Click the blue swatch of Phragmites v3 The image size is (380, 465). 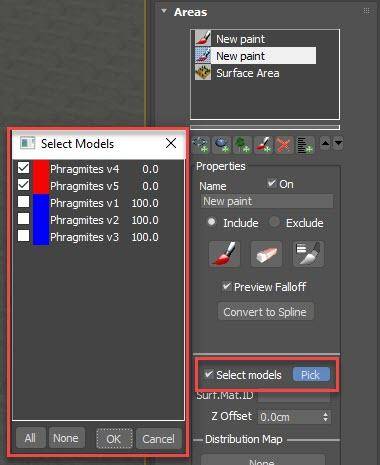click(41, 237)
